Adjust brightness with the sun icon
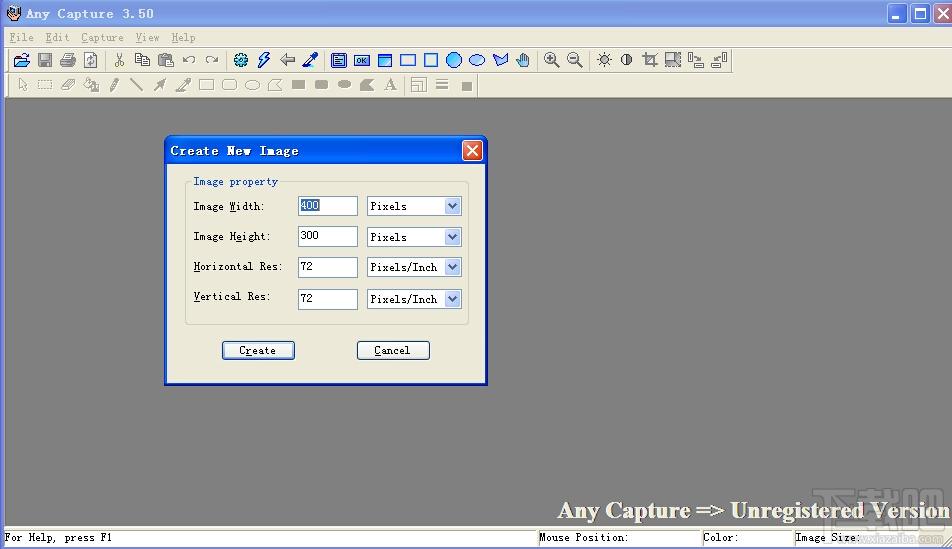Screen dimensions: 952x549 [x=604, y=60]
